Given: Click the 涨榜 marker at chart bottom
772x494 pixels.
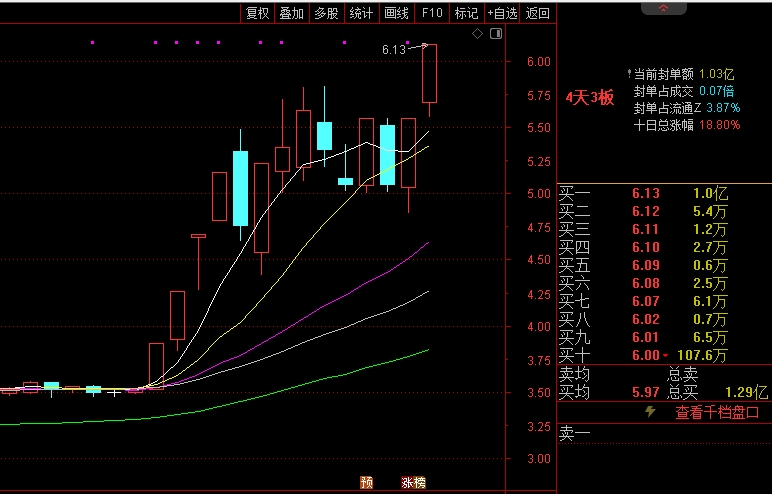Looking at the screenshot, I should (x=413, y=482).
